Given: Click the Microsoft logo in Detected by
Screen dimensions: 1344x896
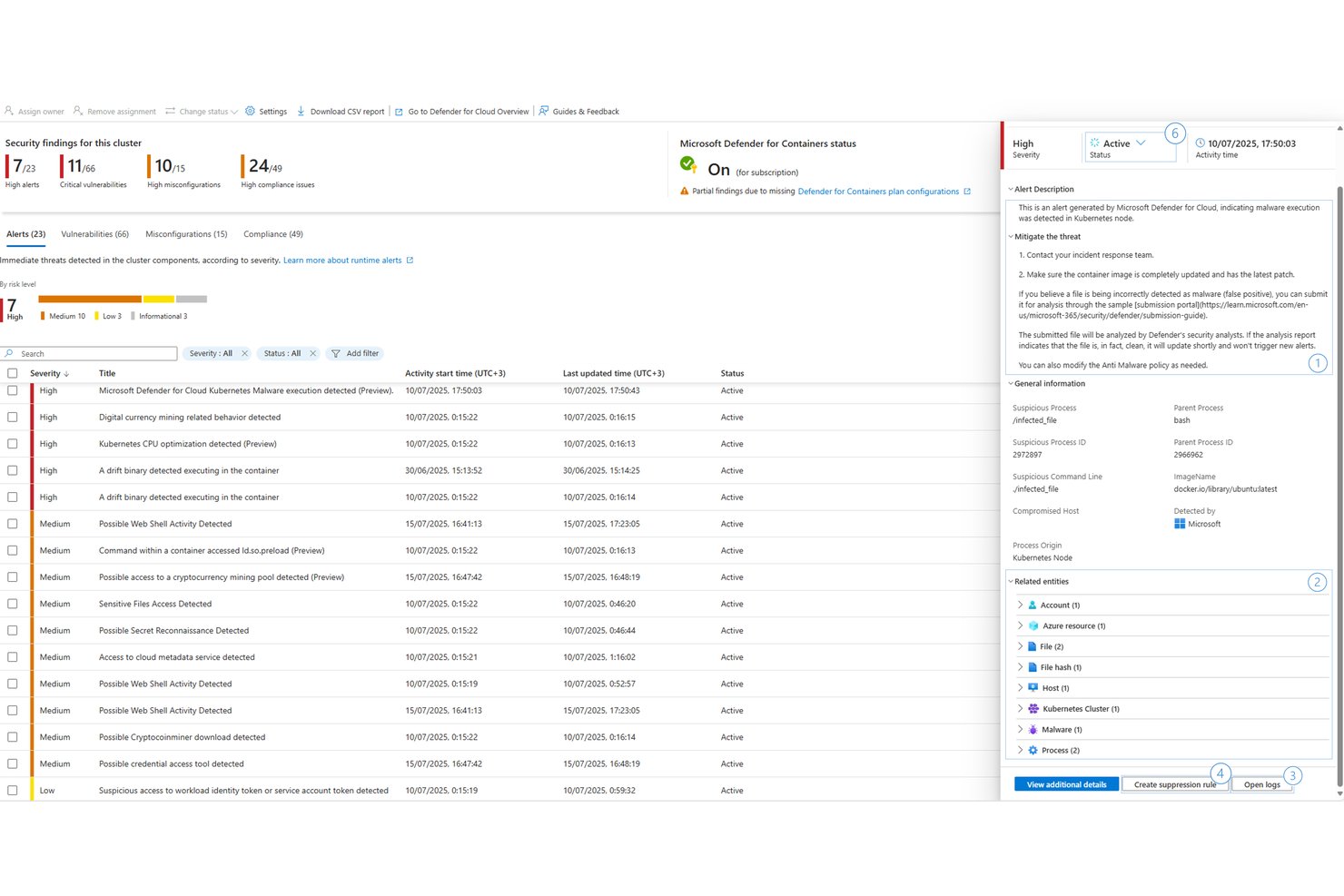Looking at the screenshot, I should 1179,524.
